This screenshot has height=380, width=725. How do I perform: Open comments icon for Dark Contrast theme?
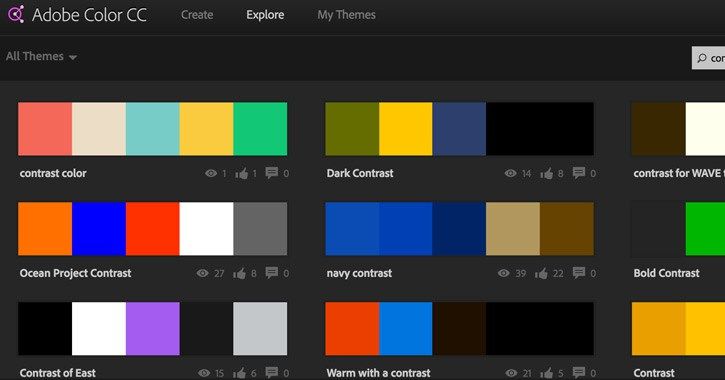click(579, 173)
